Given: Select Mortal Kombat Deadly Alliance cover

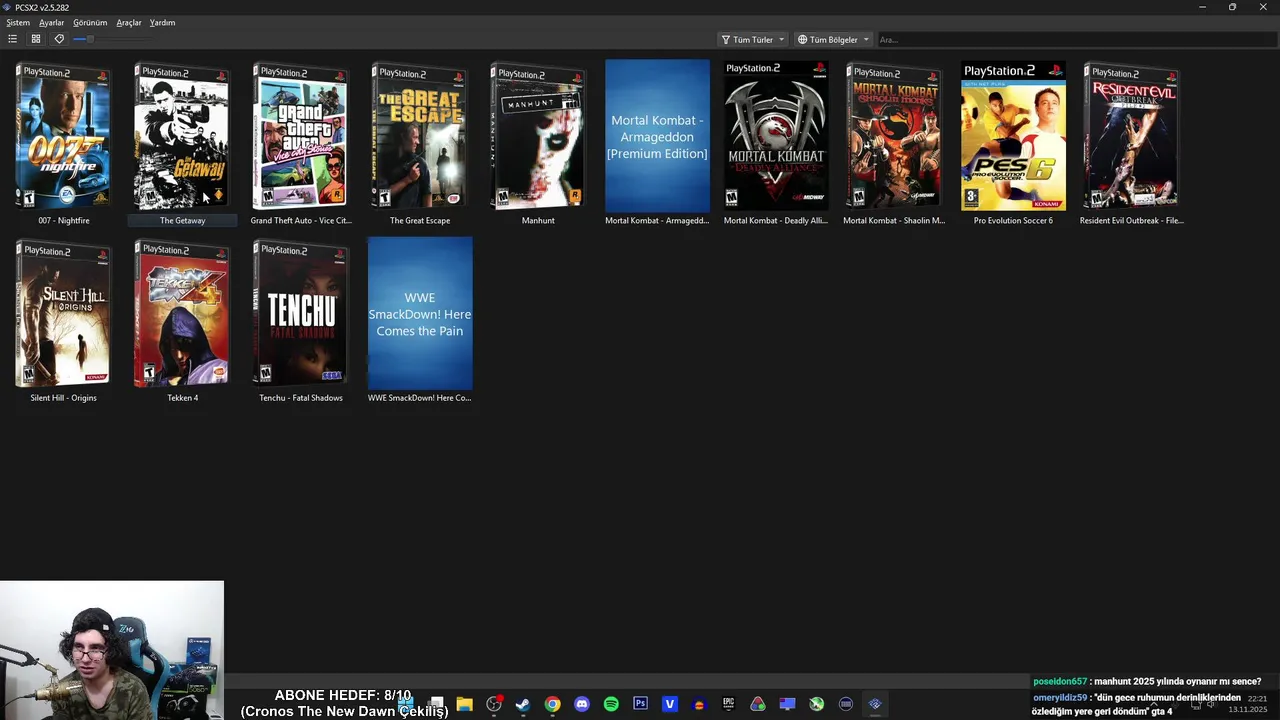Looking at the screenshot, I should 776,136.
